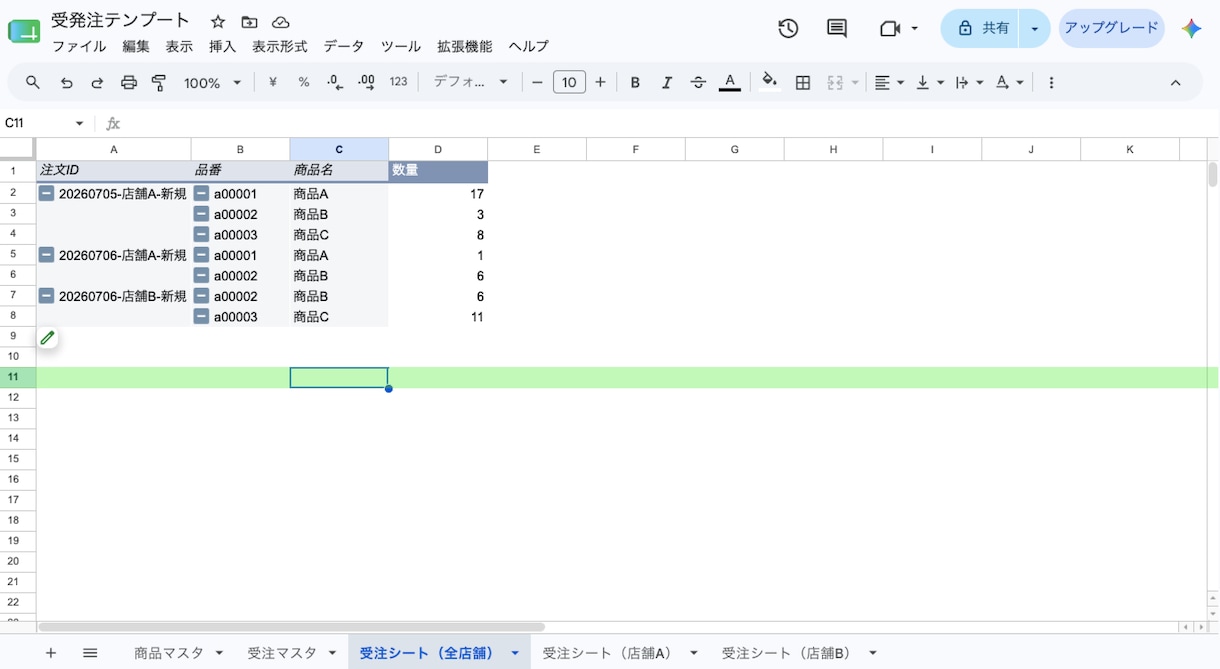Viewport: 1220px width, 669px height.
Task: Open the text color picker
Action: (x=730, y=82)
